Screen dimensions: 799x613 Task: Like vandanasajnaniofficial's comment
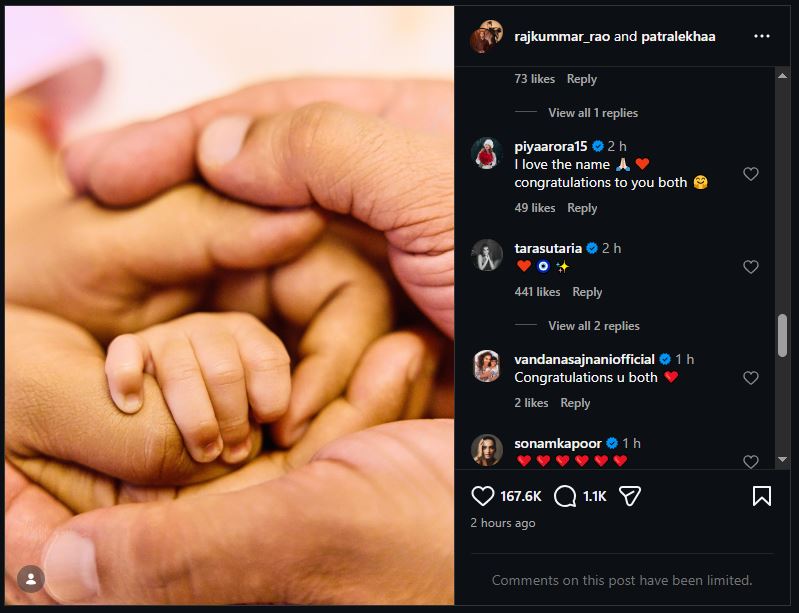[x=751, y=378]
